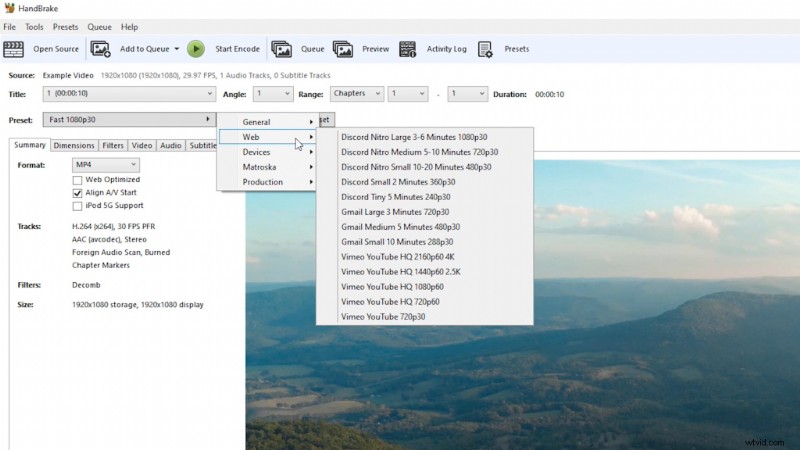
Task: Open the Add to Queue dropdown arrow
Action: coord(177,49)
